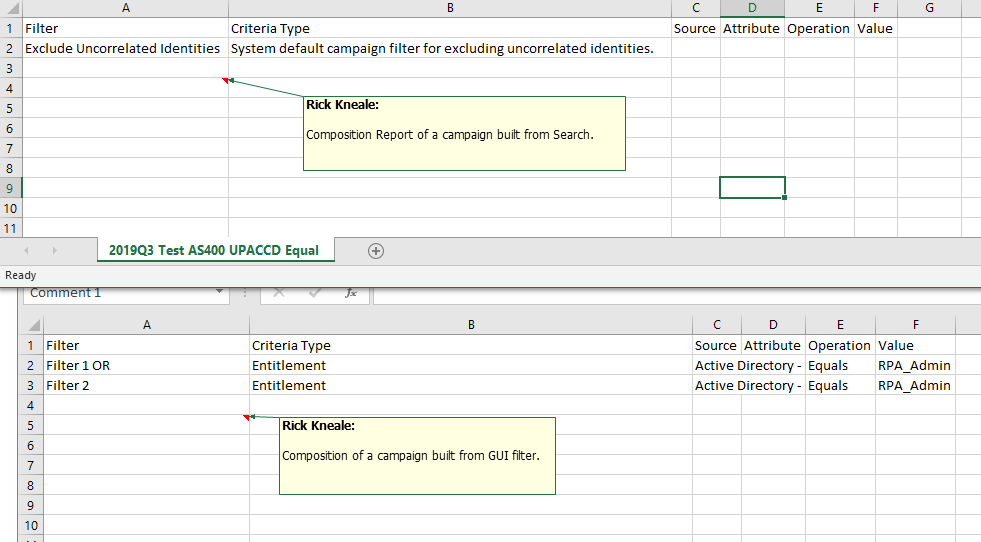Image resolution: width=981 pixels, height=542 pixels.
Task: Click the previous sheet navigation arrow
Action: (26, 251)
